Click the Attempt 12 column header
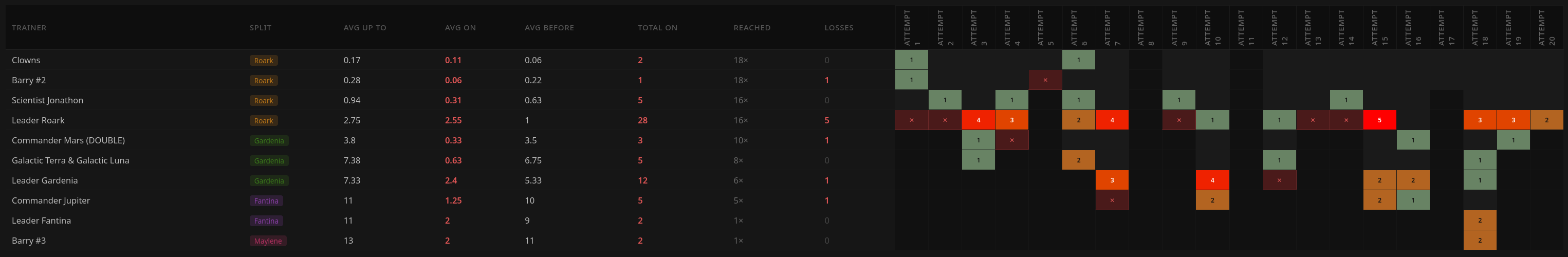This screenshot has width=1568, height=257. (1279, 27)
